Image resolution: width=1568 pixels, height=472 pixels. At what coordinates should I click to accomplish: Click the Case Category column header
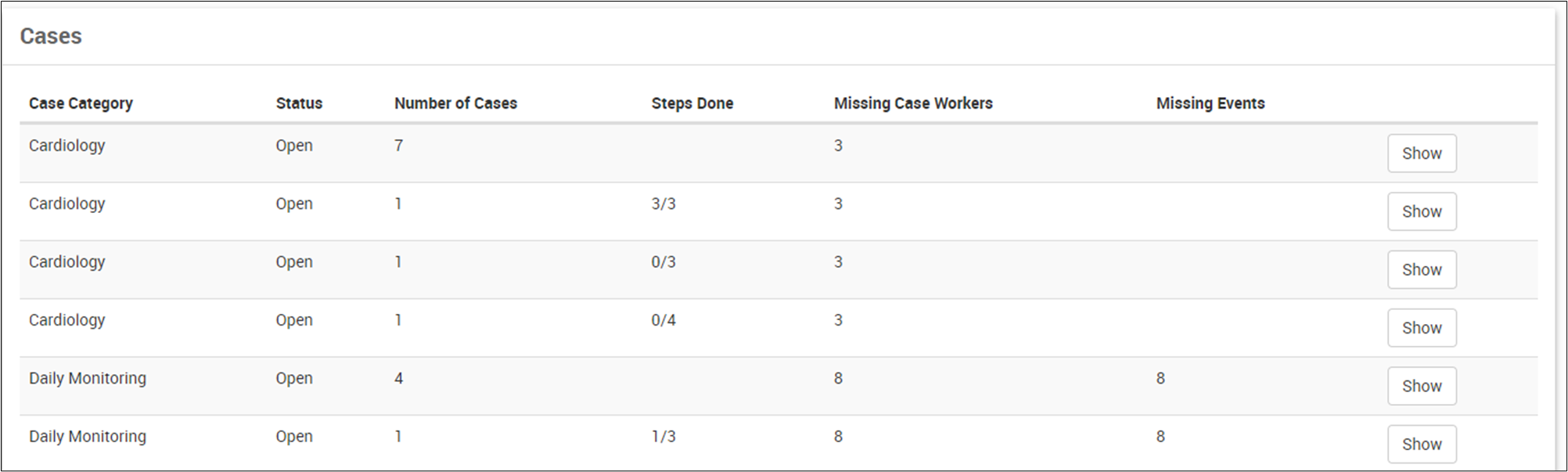[81, 103]
